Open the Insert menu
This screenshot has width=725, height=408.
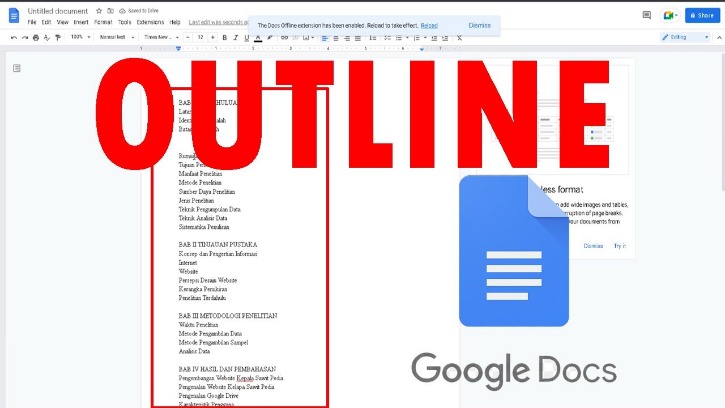[81, 22]
